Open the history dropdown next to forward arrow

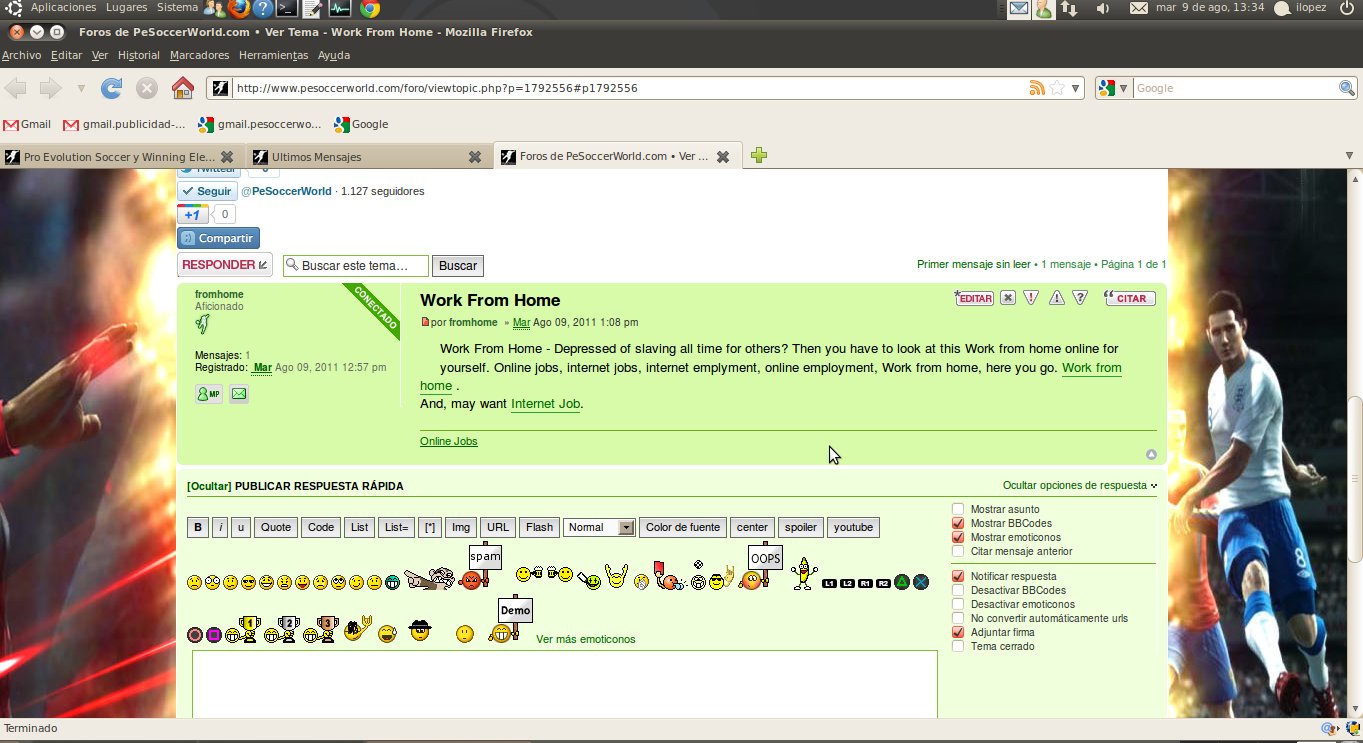(x=81, y=88)
